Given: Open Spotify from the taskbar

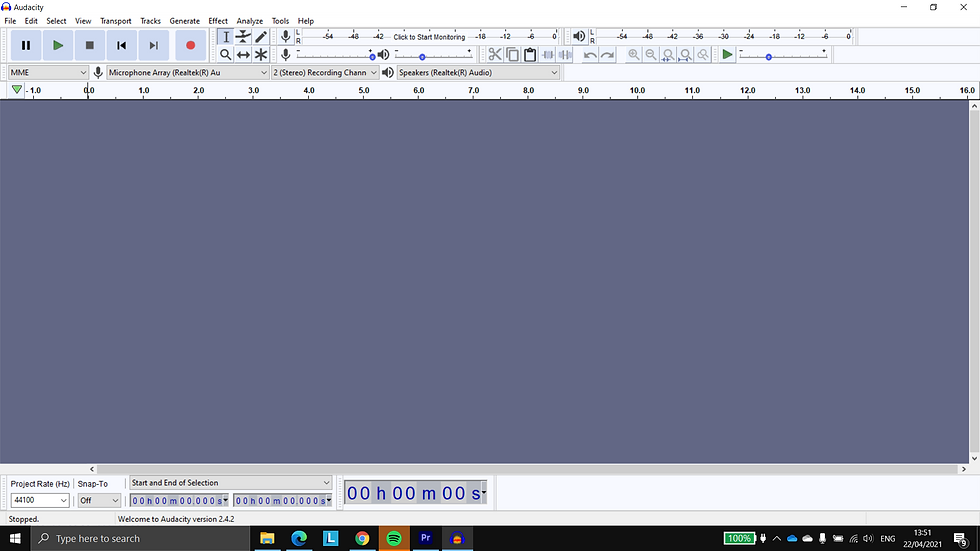Looking at the screenshot, I should coord(394,538).
